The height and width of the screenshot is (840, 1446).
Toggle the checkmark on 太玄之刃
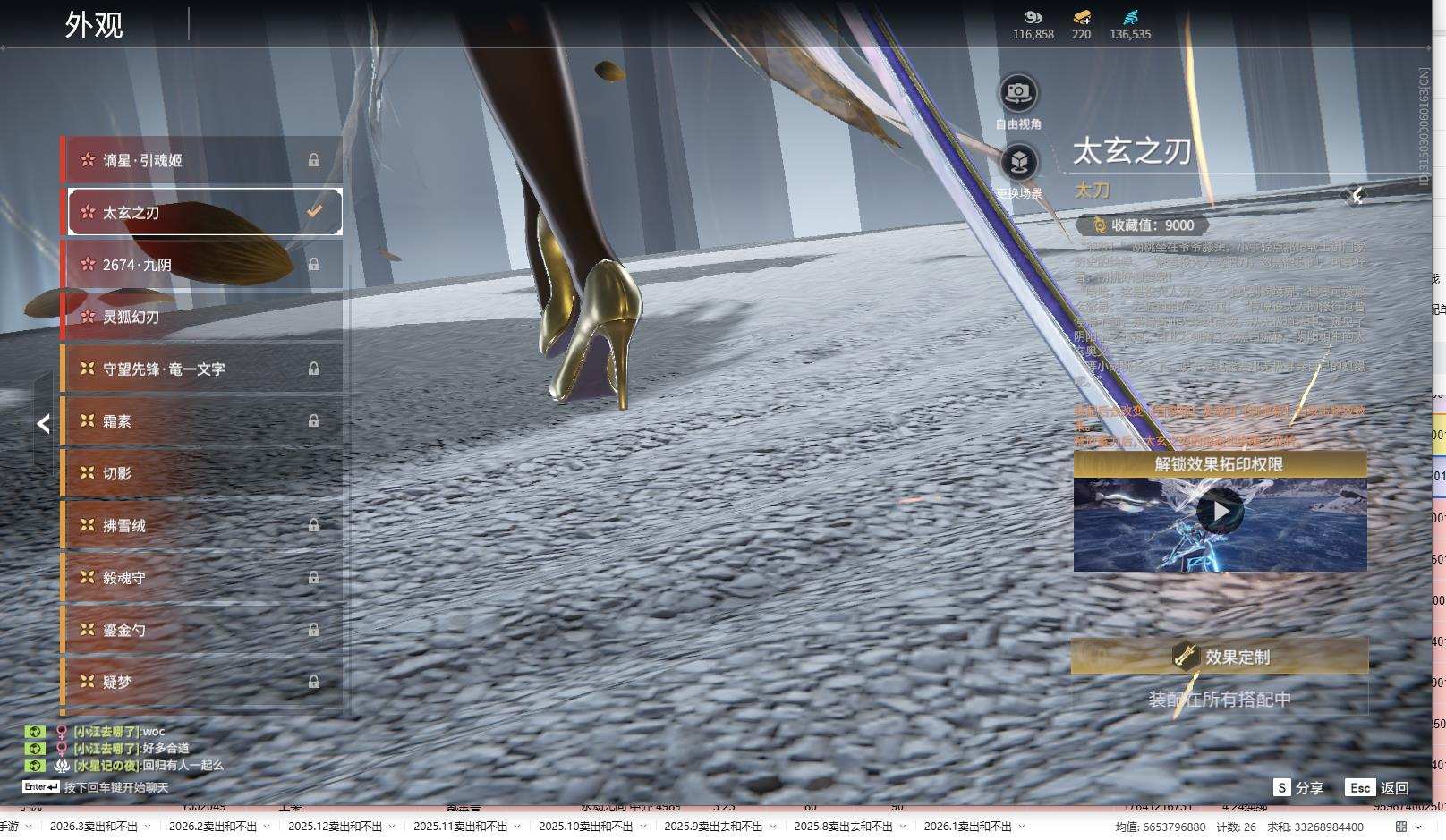point(314,212)
